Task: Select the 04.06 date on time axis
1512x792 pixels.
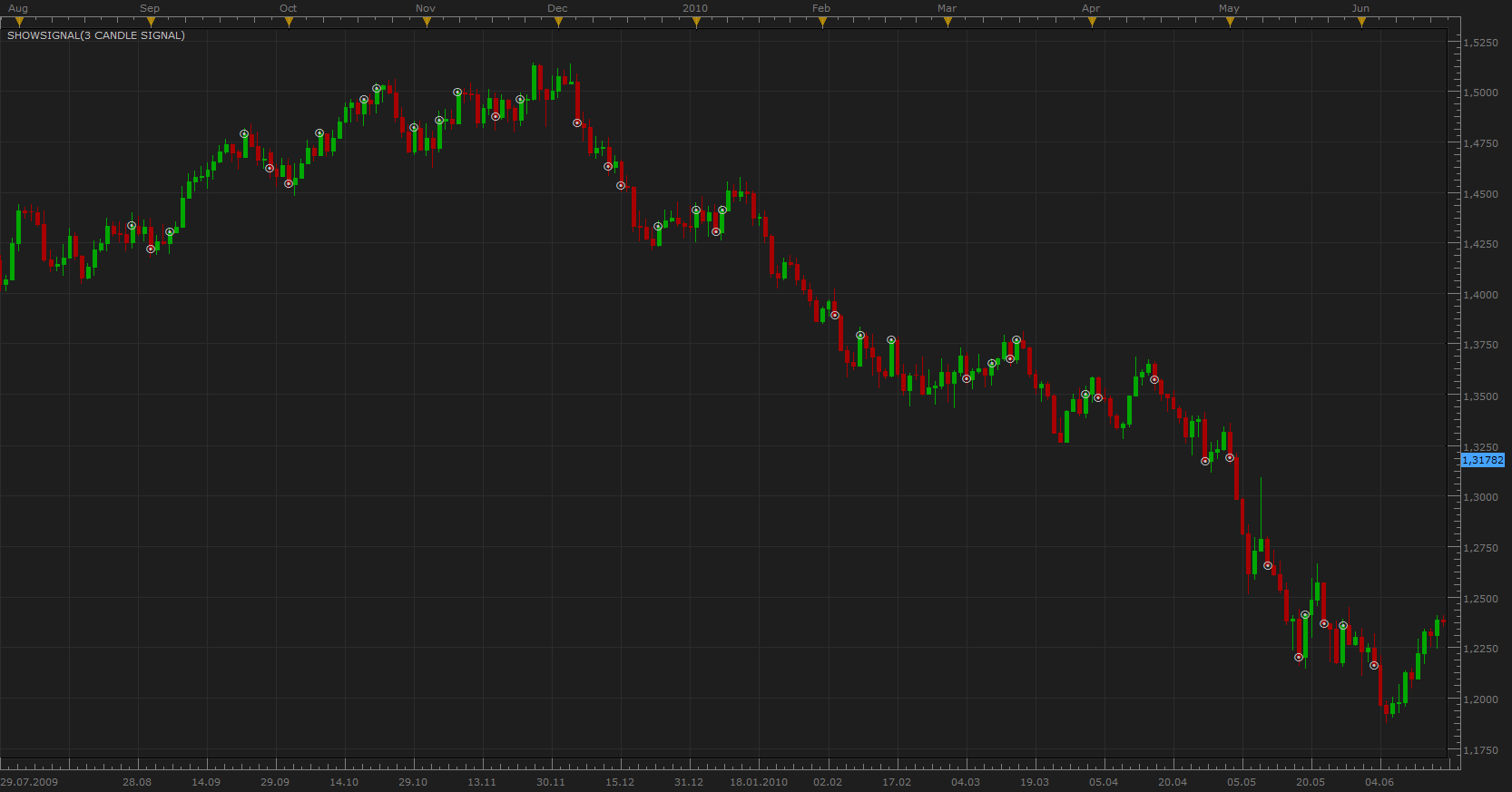Action: click(x=1379, y=782)
